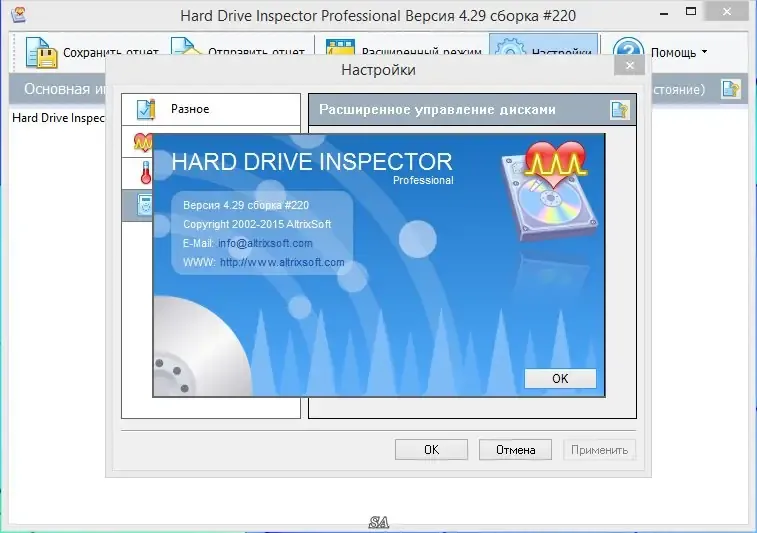Click the app icon in title bar
This screenshot has height=533, width=757.
18,15
